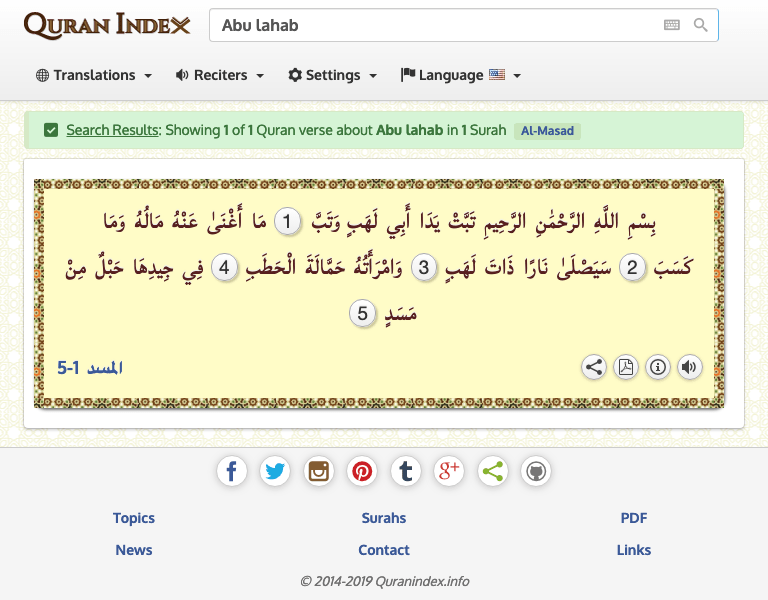Image resolution: width=768 pixels, height=600 pixels.
Task: Open the GitHub icon in the footer
Action: point(536,471)
